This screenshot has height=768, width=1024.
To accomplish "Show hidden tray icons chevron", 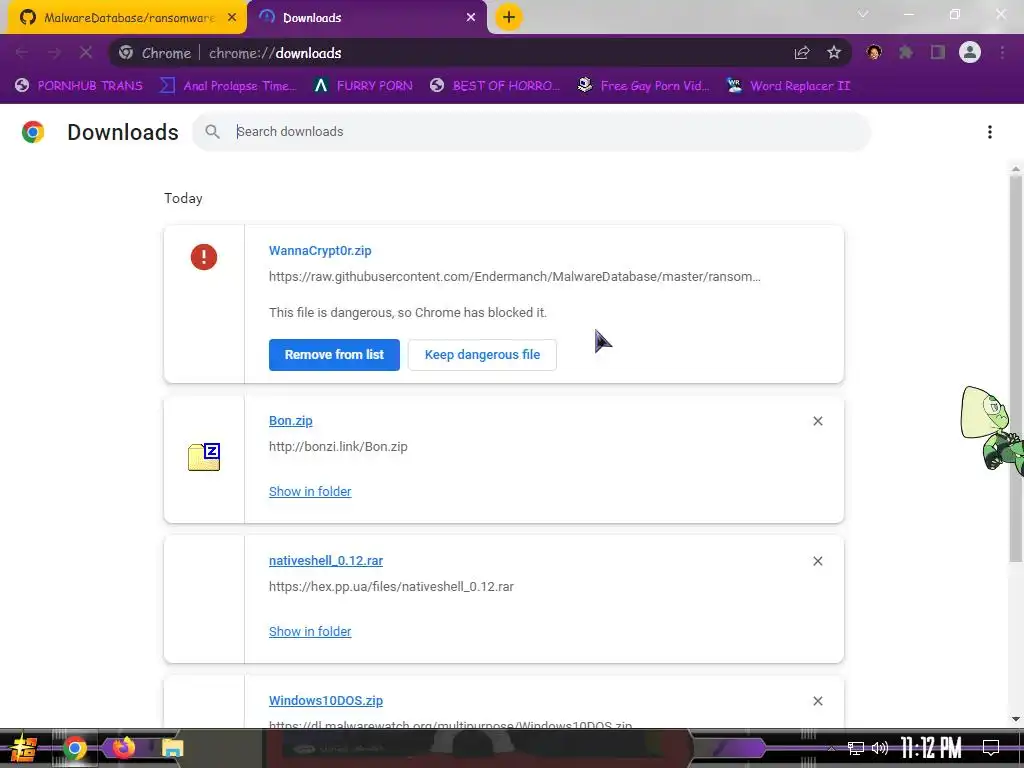I will 831,748.
